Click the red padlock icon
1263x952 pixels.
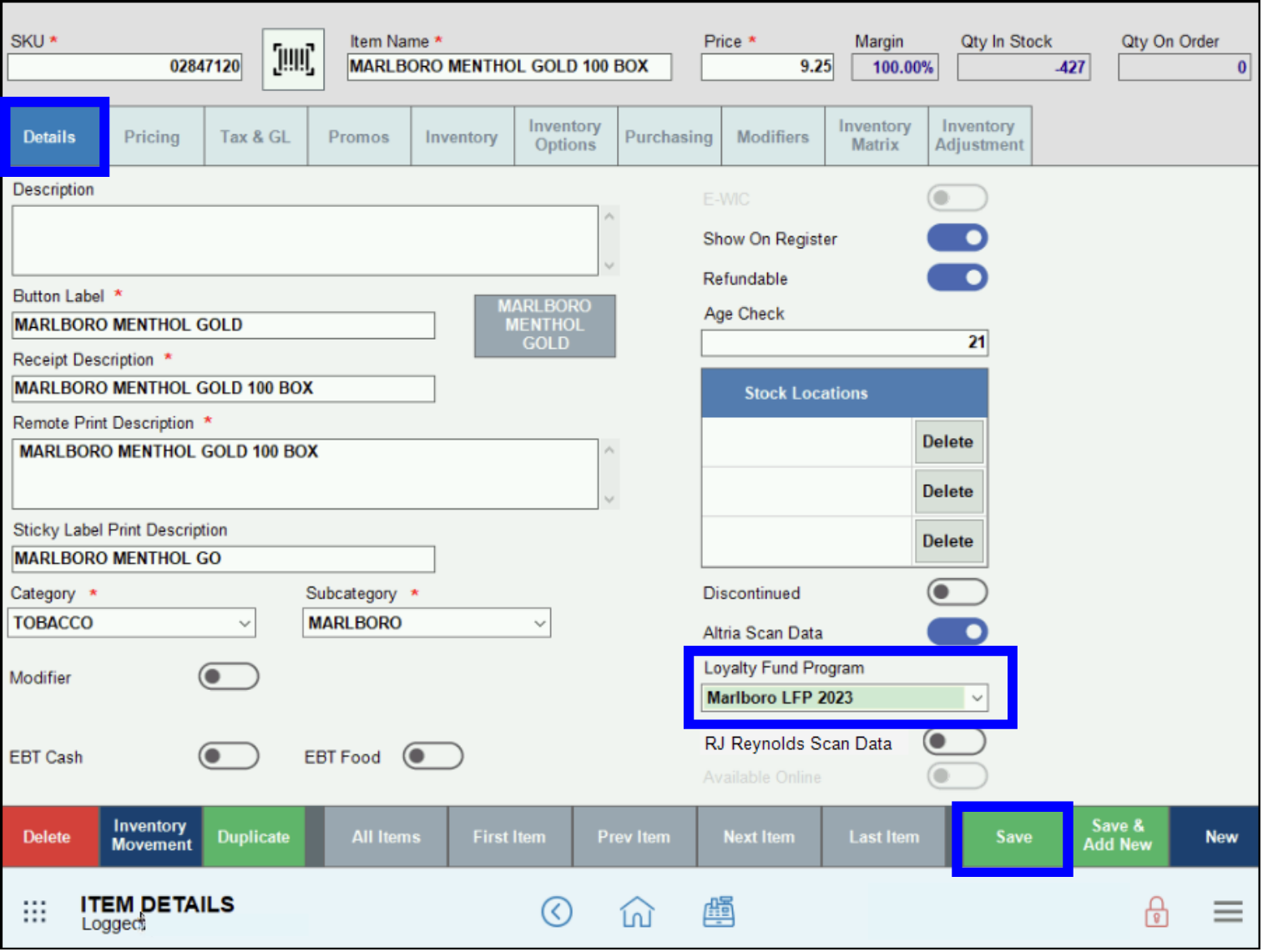point(1156,912)
